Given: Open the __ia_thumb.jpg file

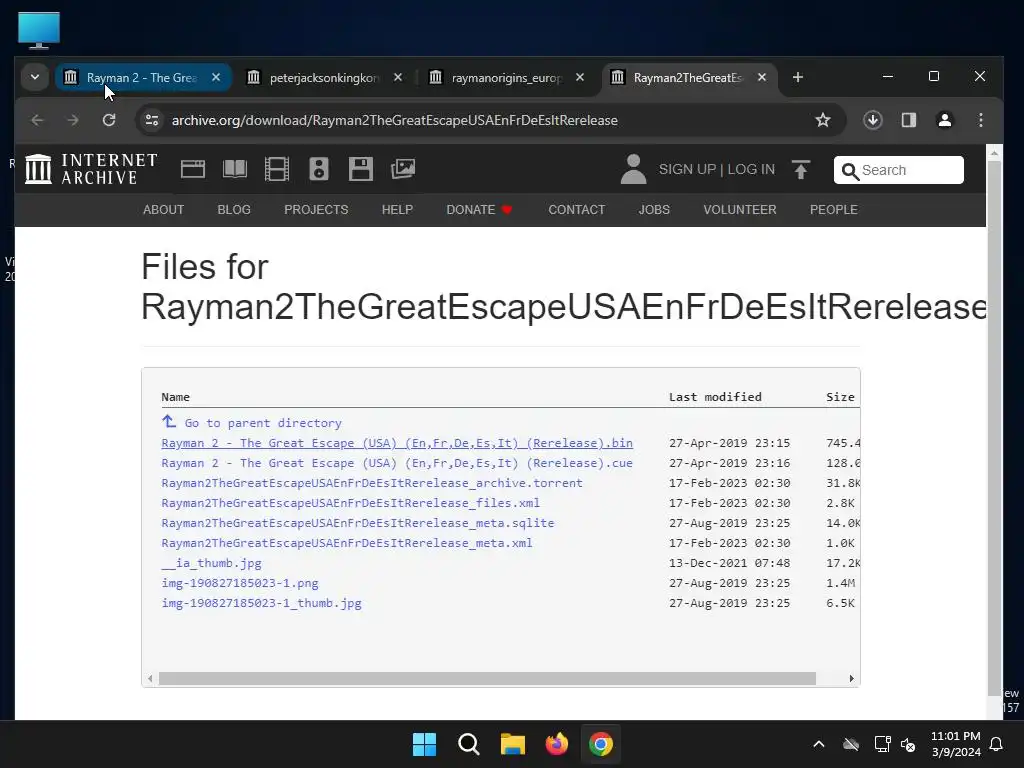Looking at the screenshot, I should pyautogui.click(x=212, y=563).
